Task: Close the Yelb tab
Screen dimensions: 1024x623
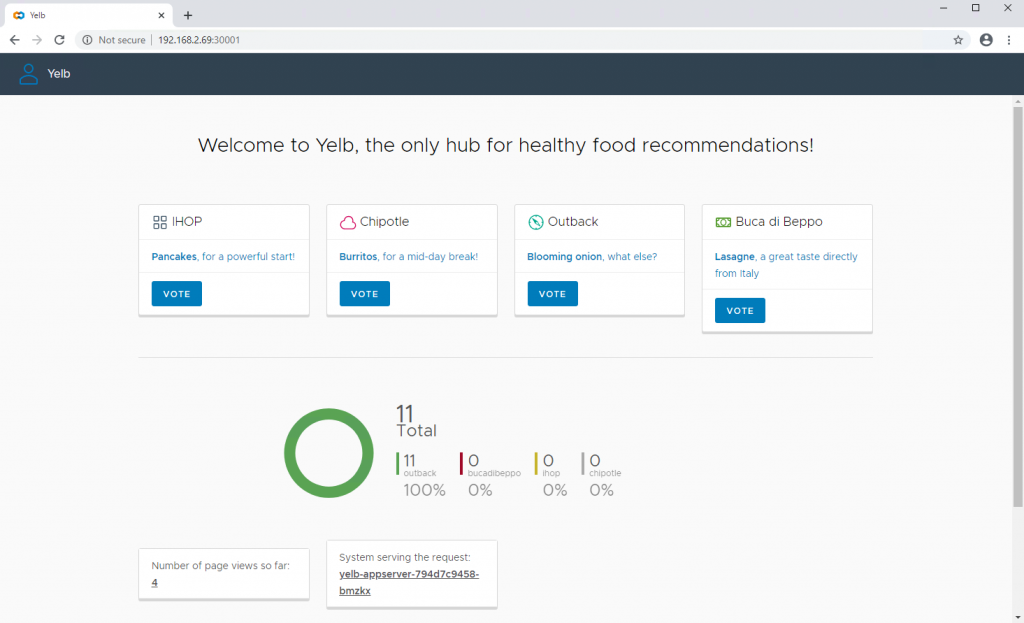Action: click(161, 15)
